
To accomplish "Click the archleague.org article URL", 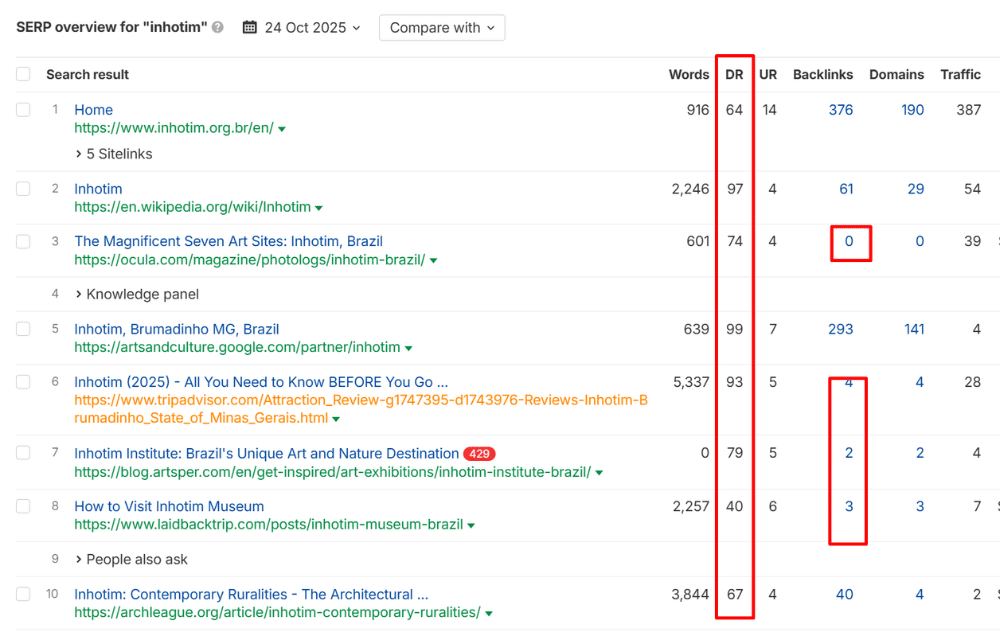I will pyautogui.click(x=277, y=612).
